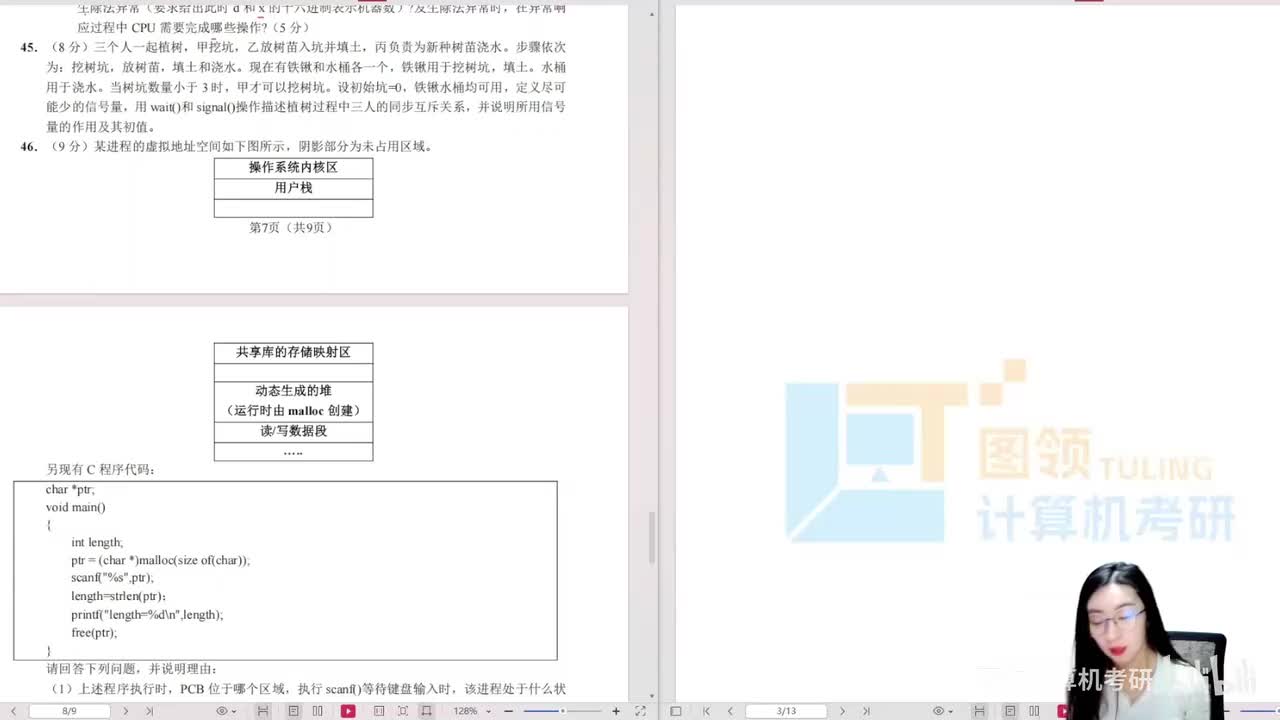Click question number 45. in the document
The height and width of the screenshot is (720, 1280).
29,47
